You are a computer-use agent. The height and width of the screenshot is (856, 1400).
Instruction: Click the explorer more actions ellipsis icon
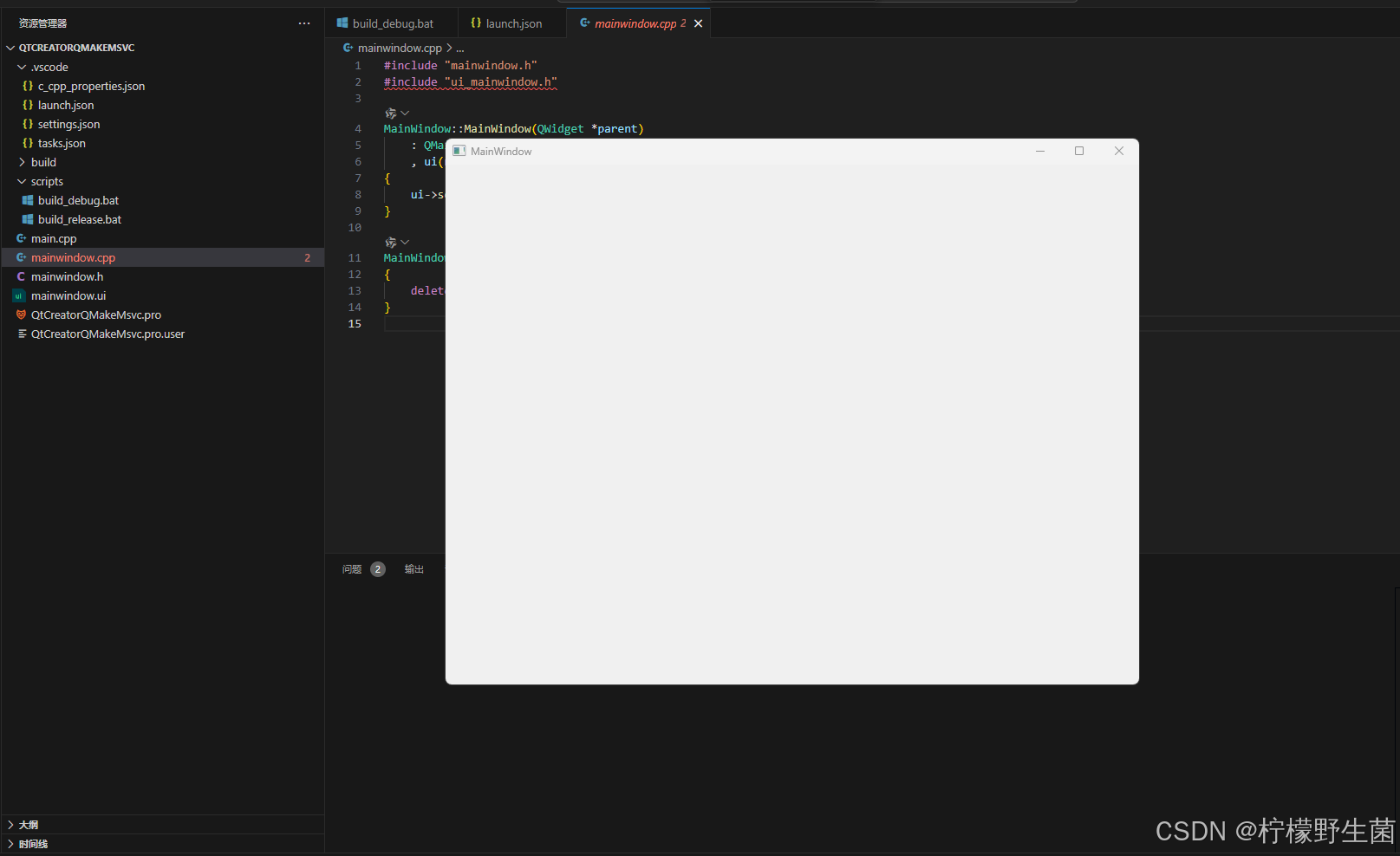[x=304, y=23]
